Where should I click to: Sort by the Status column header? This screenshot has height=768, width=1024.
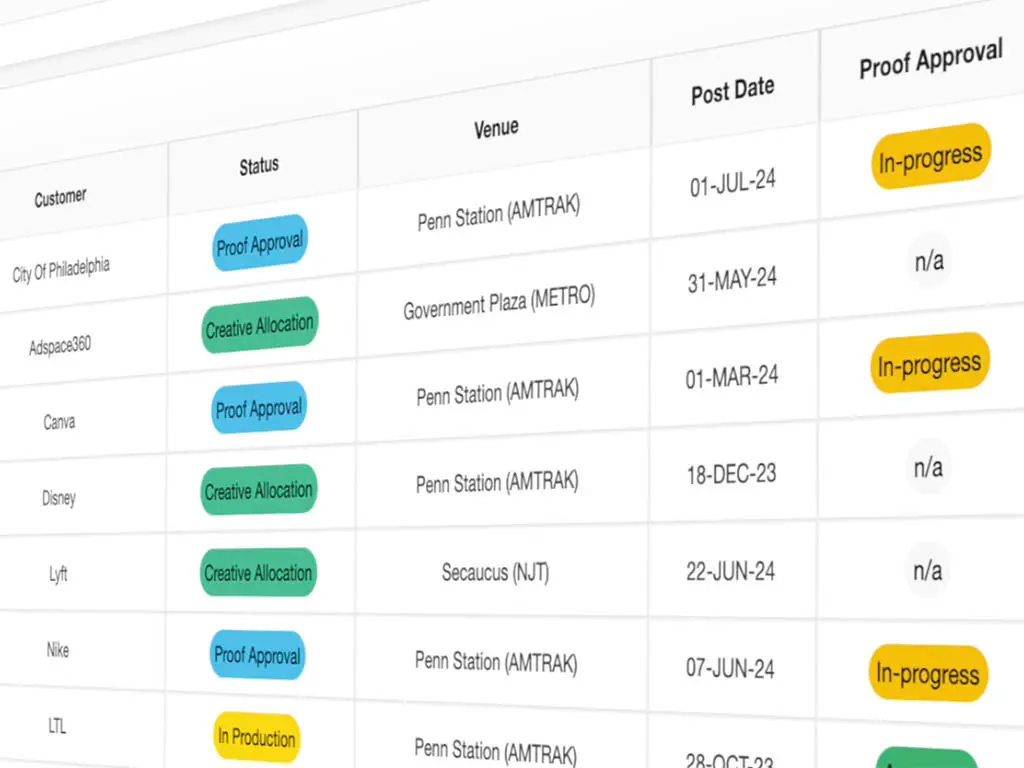259,166
